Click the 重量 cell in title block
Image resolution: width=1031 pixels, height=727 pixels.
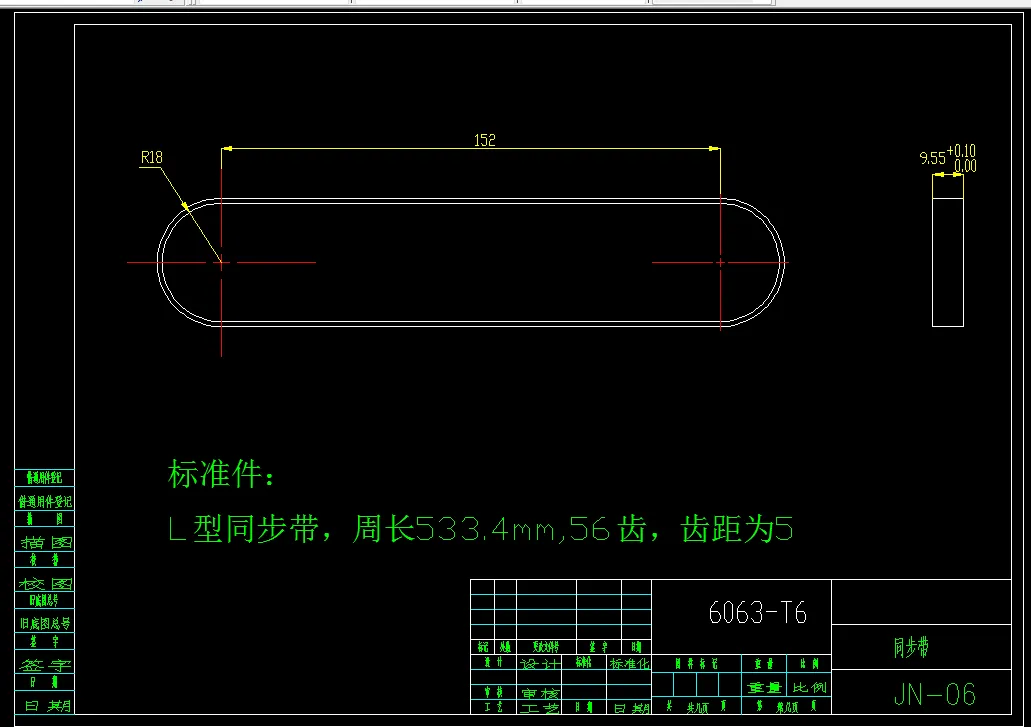coord(764,688)
